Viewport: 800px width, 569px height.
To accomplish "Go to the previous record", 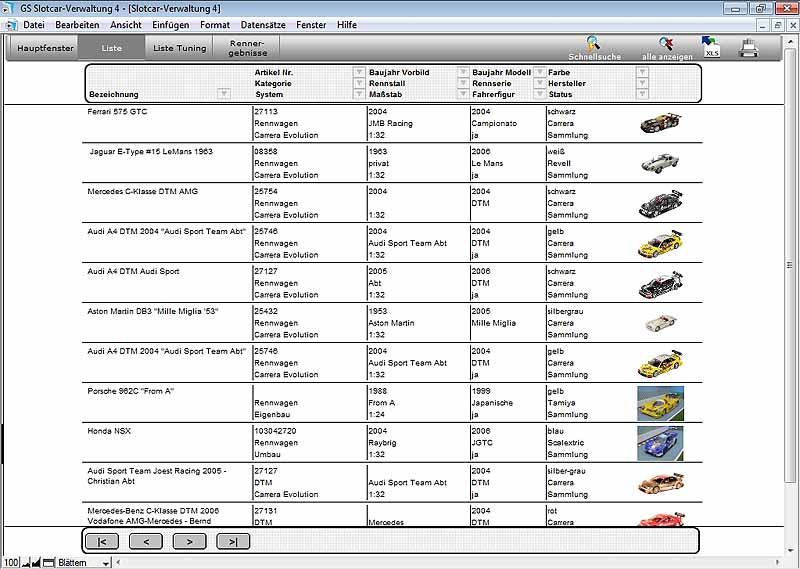I will click(145, 541).
